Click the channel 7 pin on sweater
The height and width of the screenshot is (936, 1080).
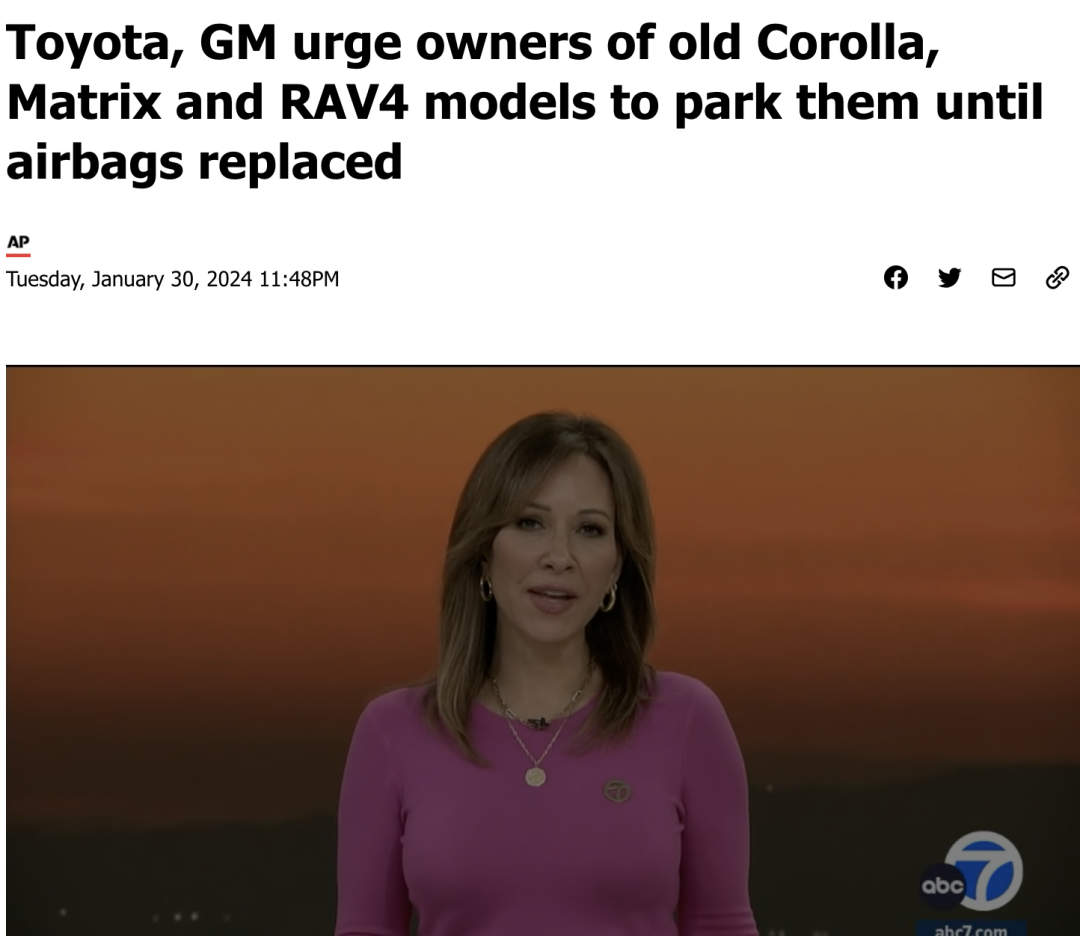(617, 791)
